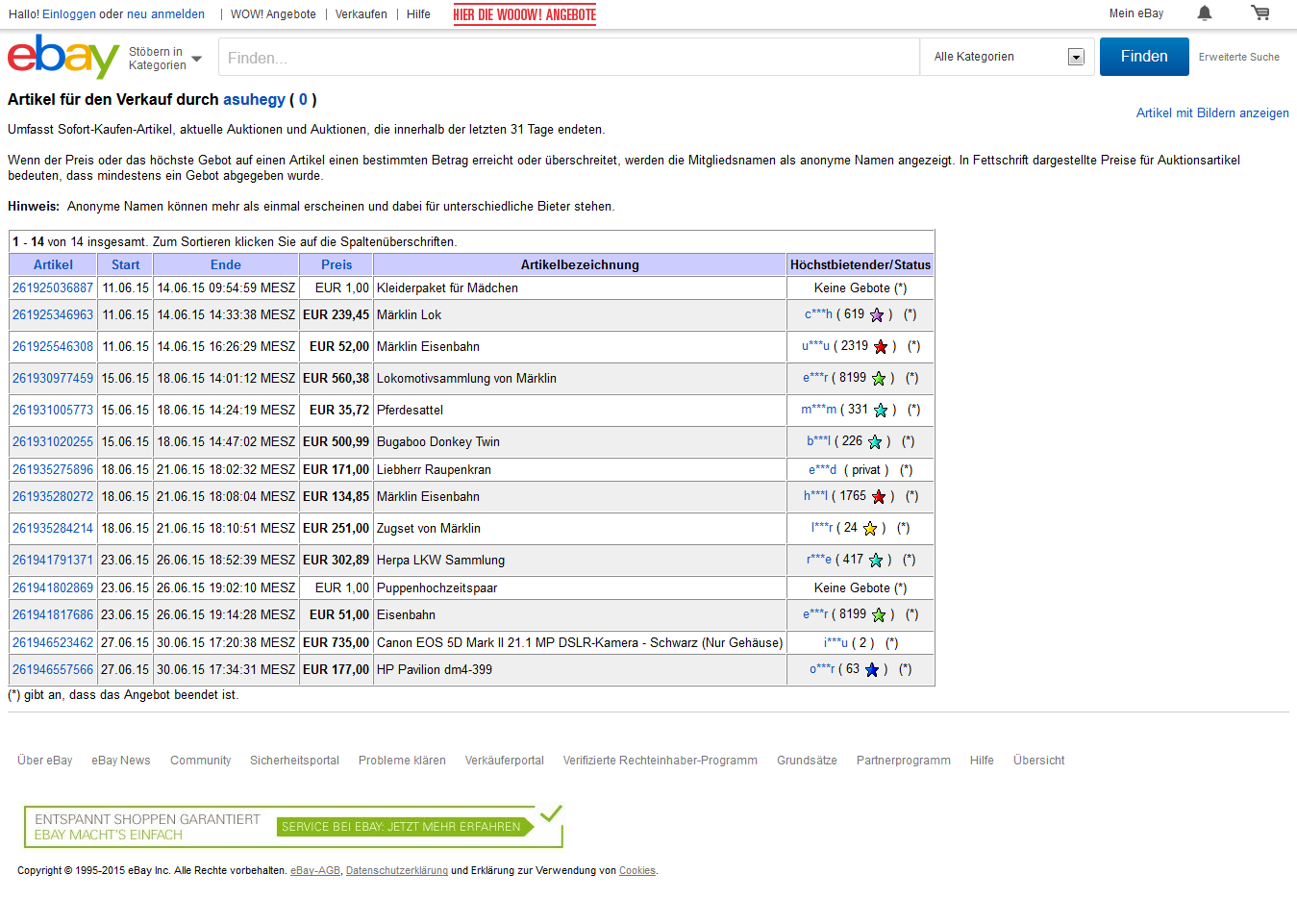1297x924 pixels.
Task: Open Verkäuferportal footer link
Action: [505, 761]
